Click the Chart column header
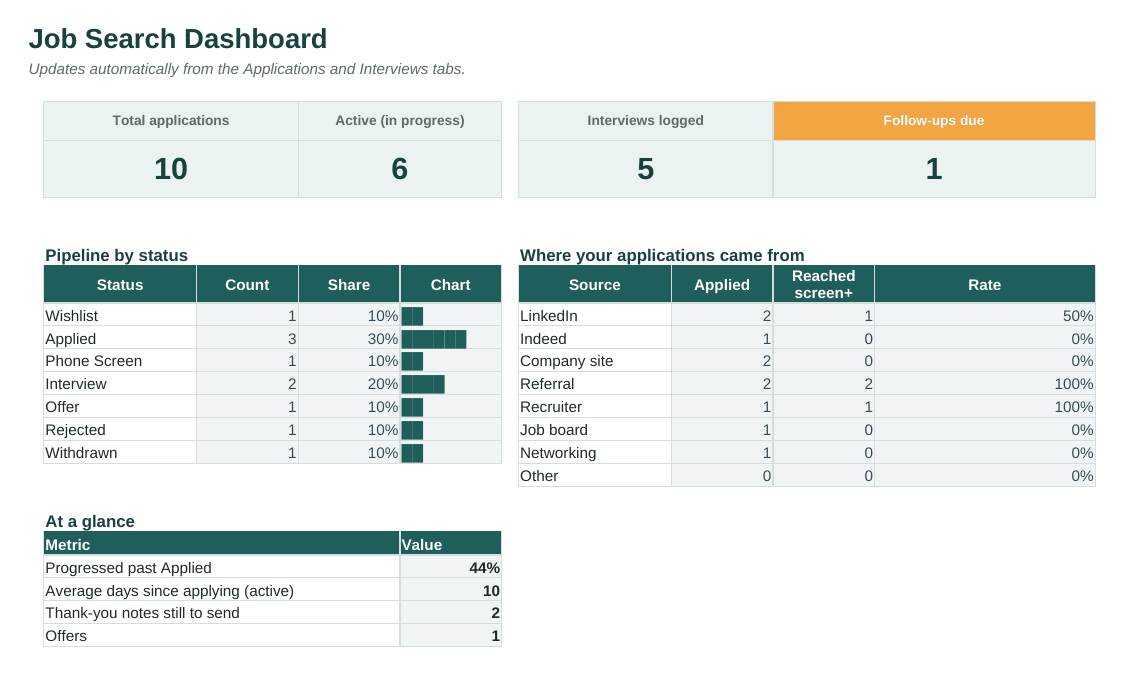 coord(451,284)
